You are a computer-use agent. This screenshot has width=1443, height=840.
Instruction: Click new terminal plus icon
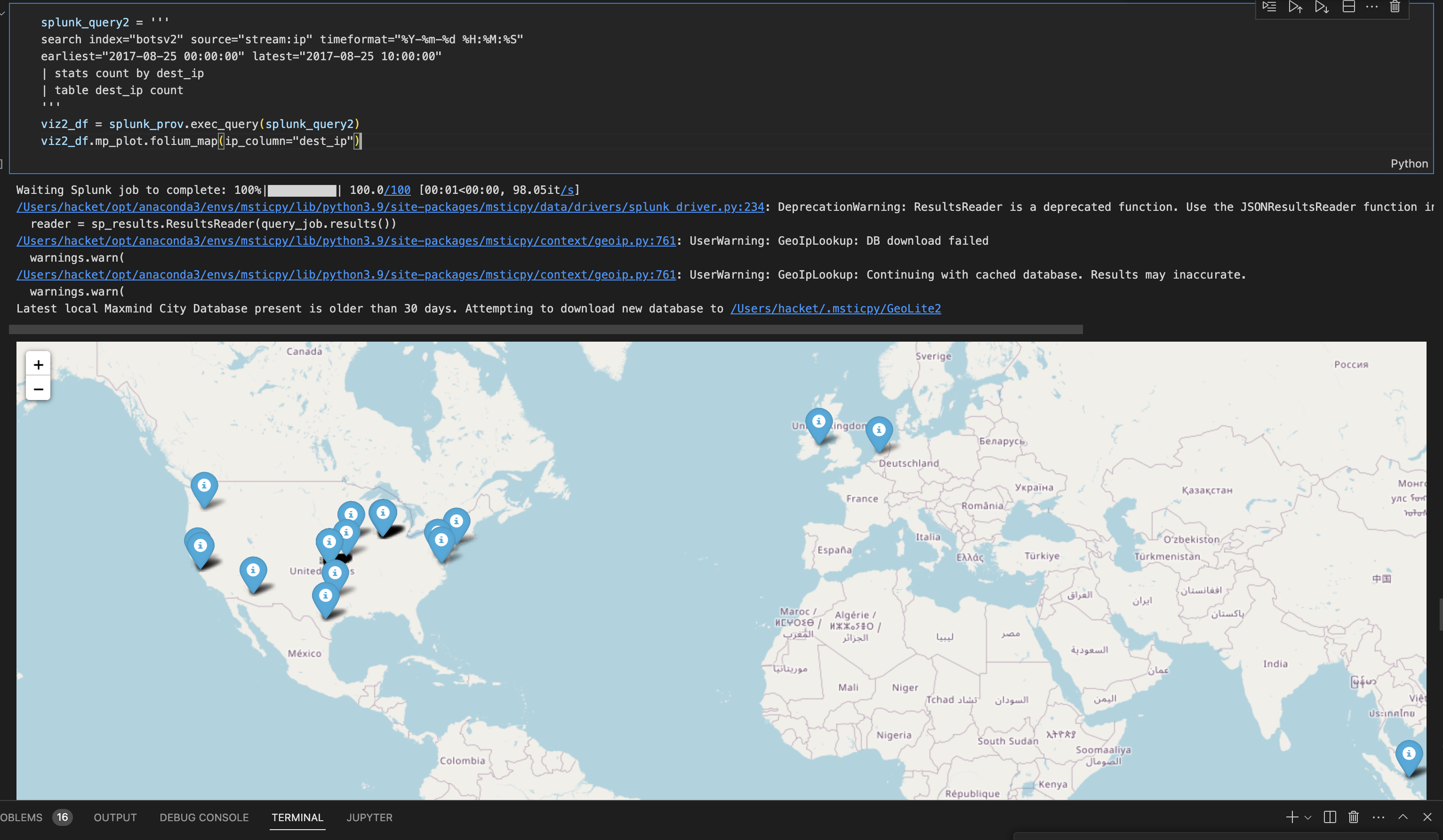coord(1292,817)
